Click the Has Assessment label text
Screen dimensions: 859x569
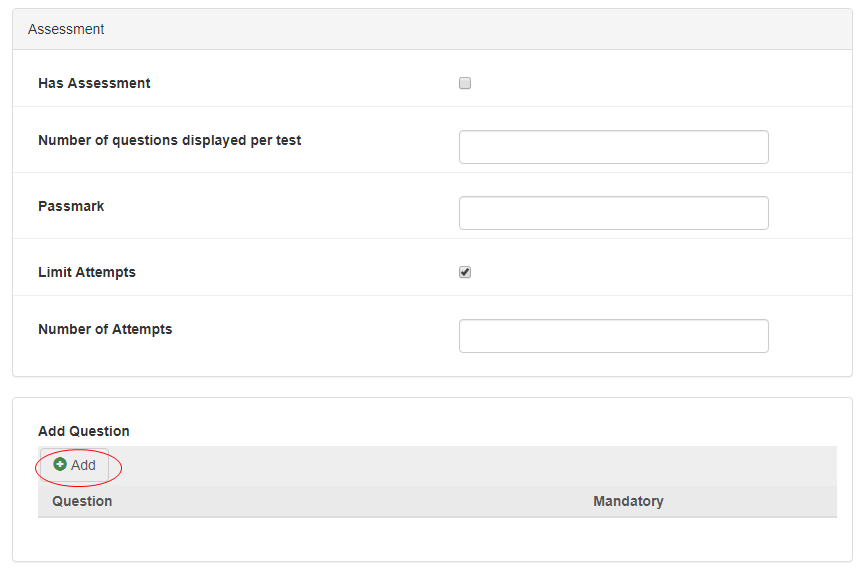tap(94, 83)
